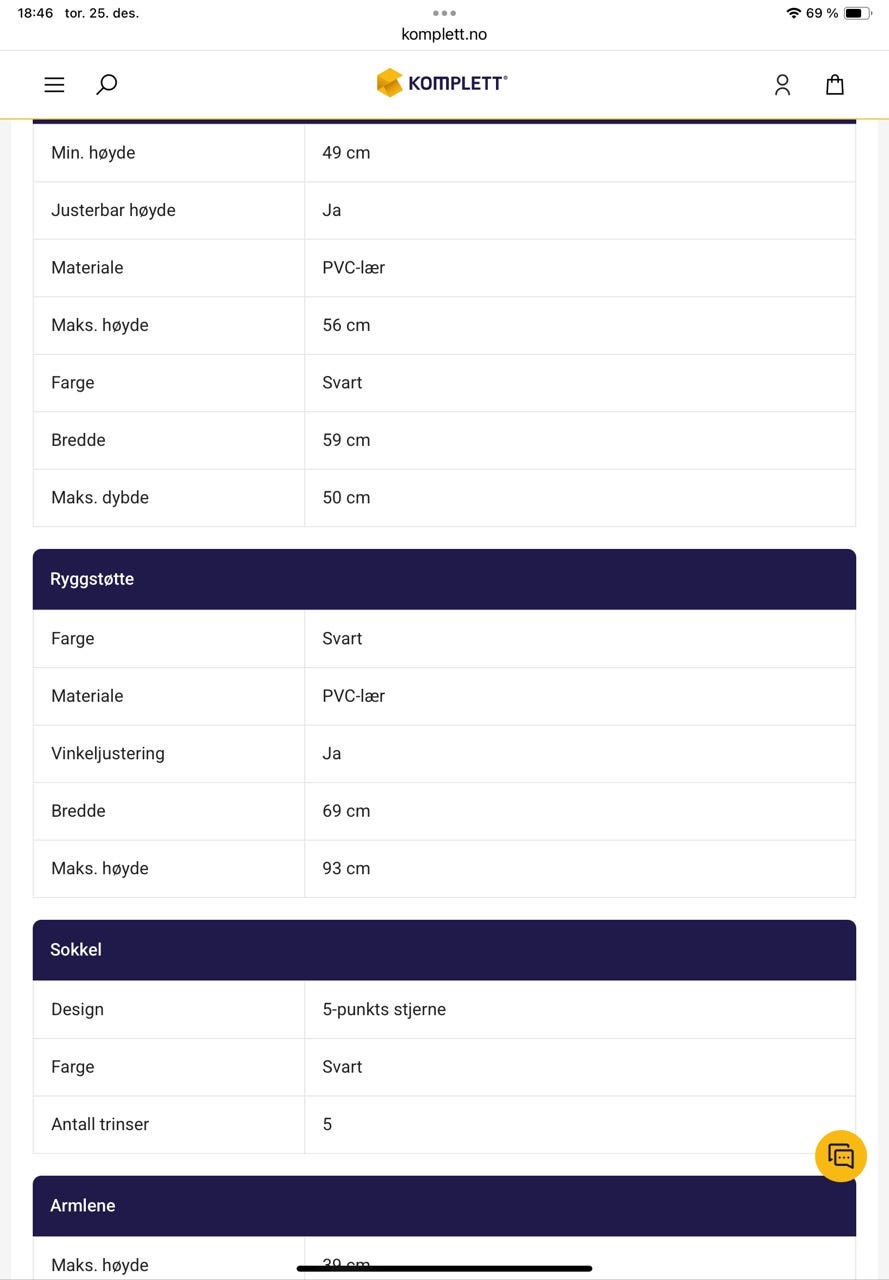The width and height of the screenshot is (889, 1280).
Task: Tap the home indicator bar
Action: (x=444, y=1268)
